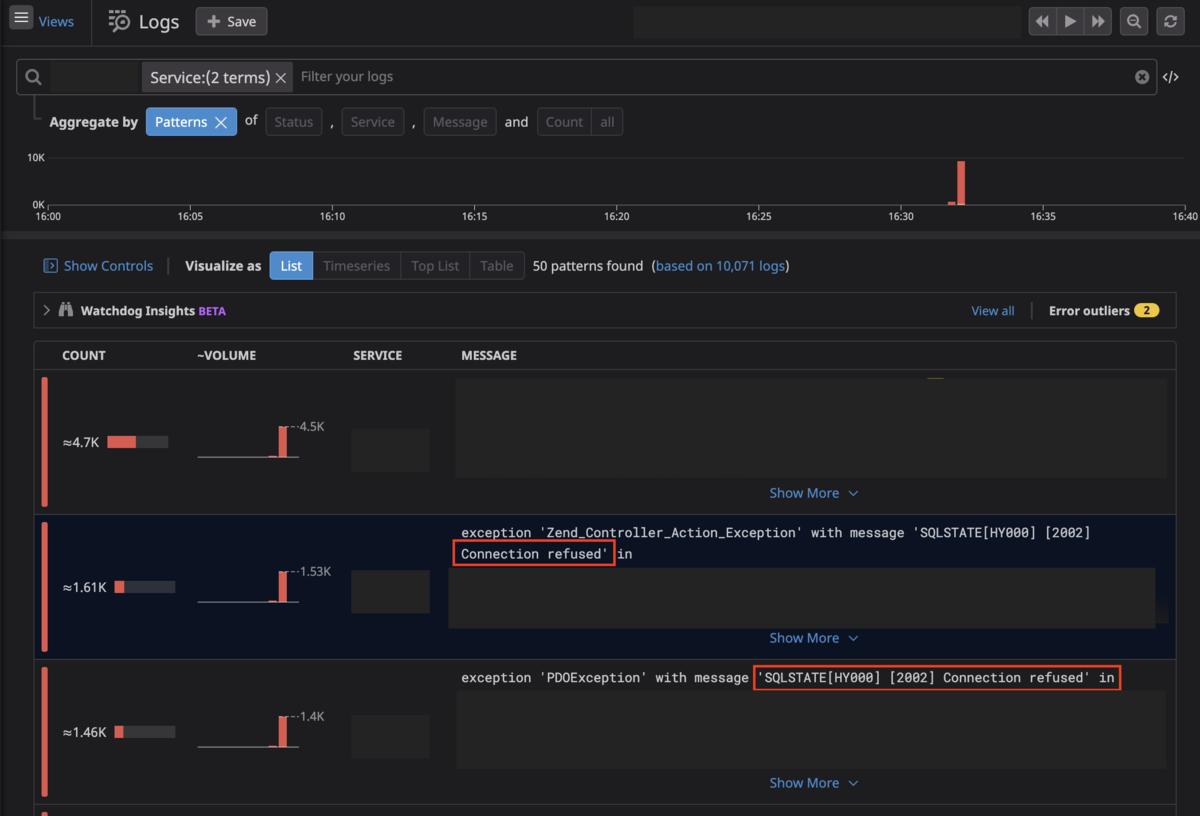Open the Count measure selector
This screenshot has width=1200, height=816.
(564, 122)
